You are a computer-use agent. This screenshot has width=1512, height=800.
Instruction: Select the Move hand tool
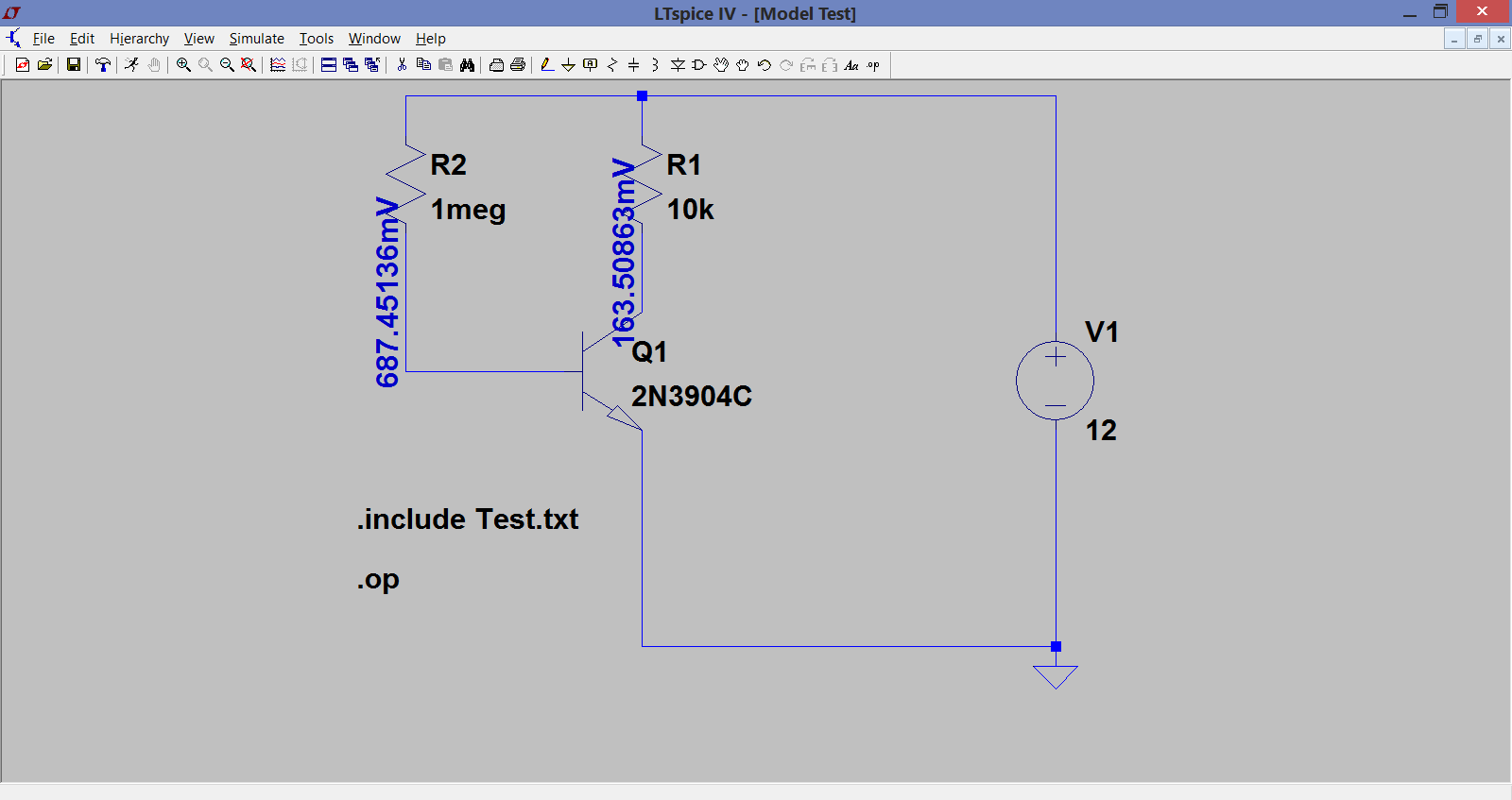point(721,65)
